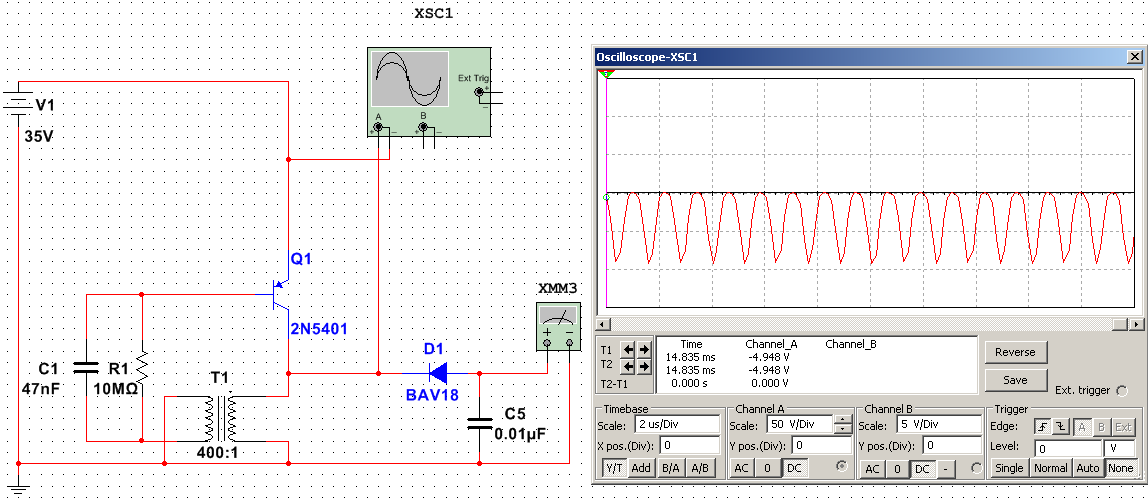The width and height of the screenshot is (1148, 503).
Task: Select rising edge trigger button
Action: [x=1042, y=426]
